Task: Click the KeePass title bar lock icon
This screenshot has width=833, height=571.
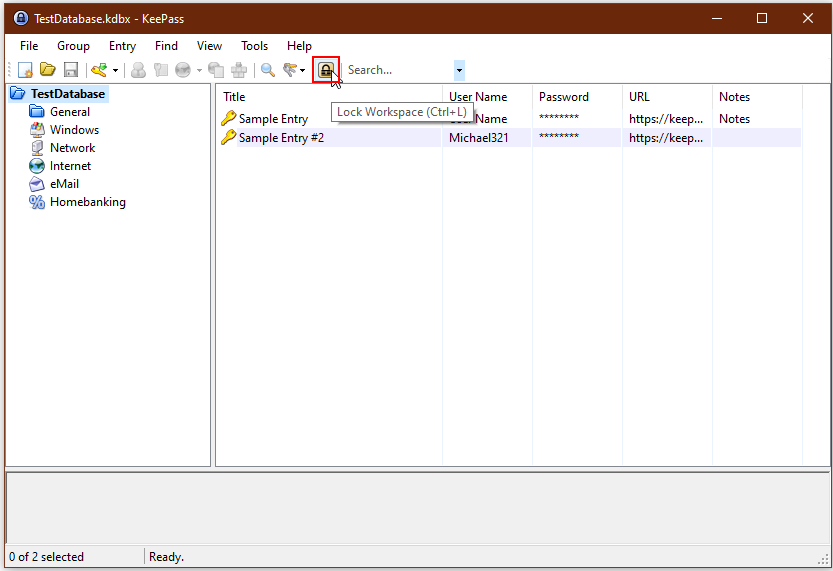Action: (x=21, y=18)
